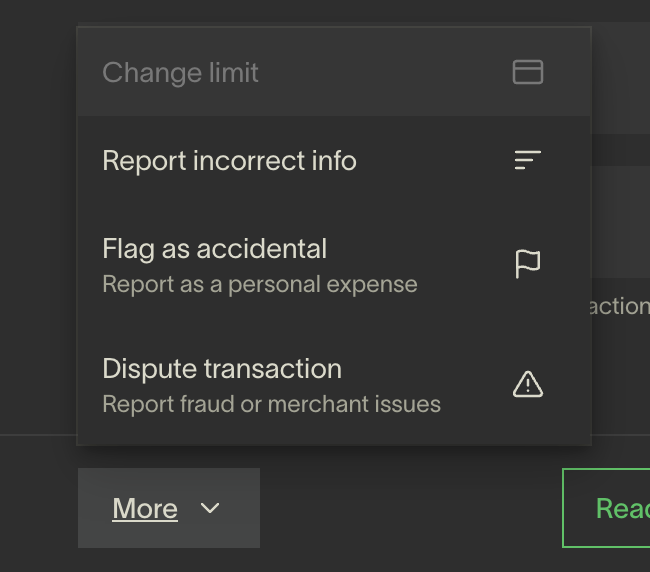The width and height of the screenshot is (650, 572).
Task: Click the warning triangle icon beside Dispute transaction
Action: coord(527,384)
